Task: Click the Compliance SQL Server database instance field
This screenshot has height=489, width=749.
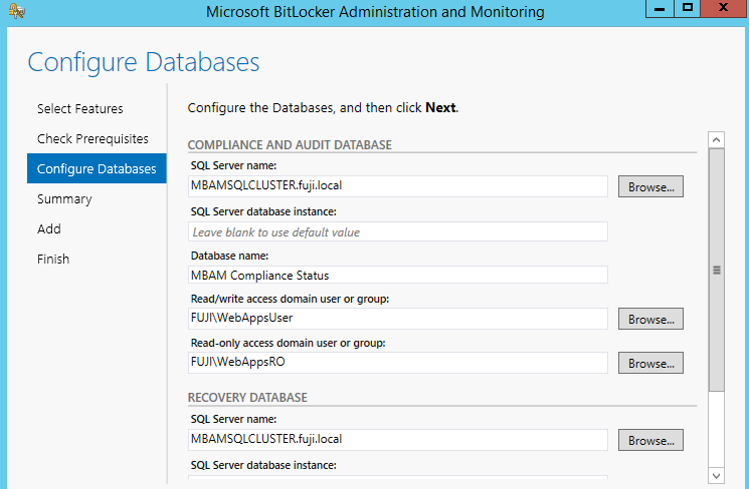Action: tap(398, 232)
